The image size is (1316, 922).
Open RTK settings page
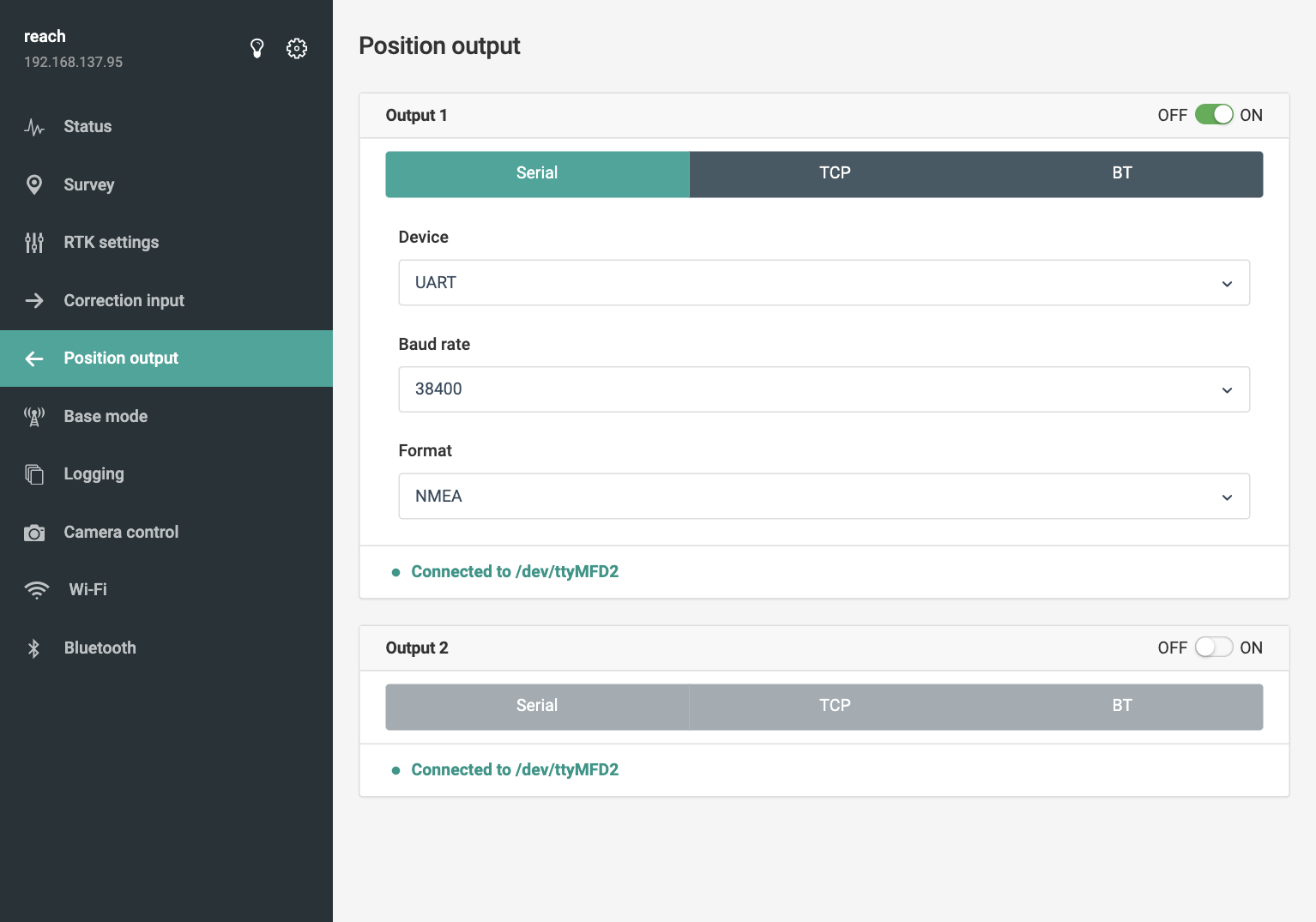(166, 243)
